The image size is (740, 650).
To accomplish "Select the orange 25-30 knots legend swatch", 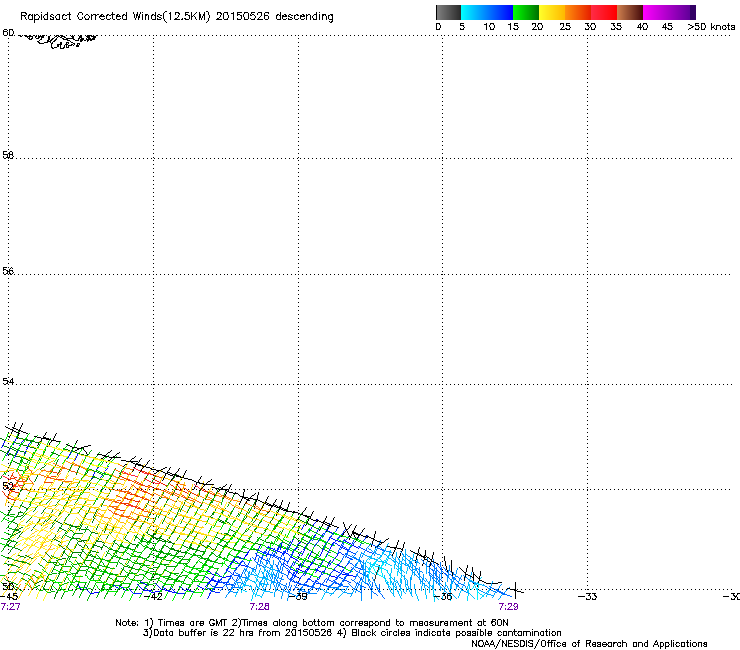I will 578,12.
